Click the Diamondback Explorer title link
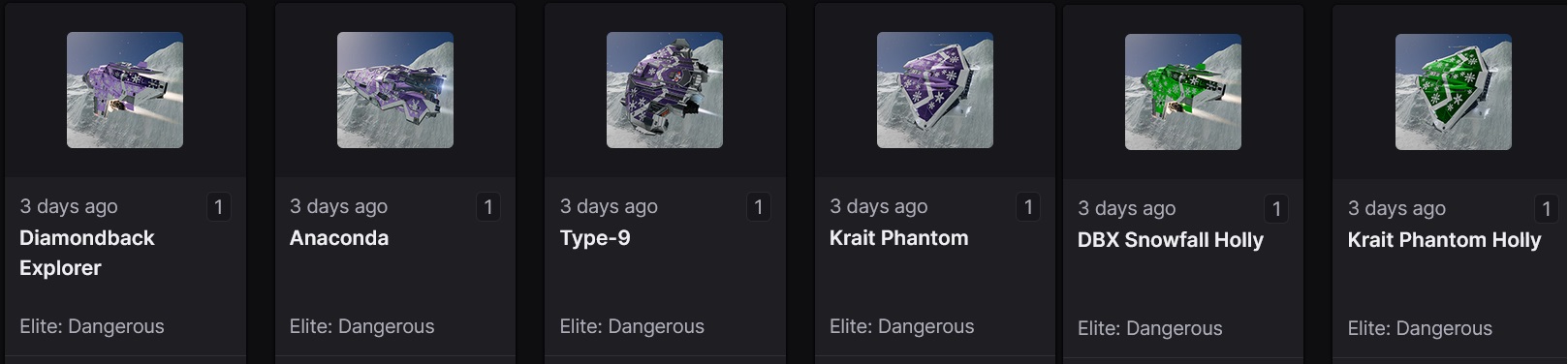The image size is (1568, 364). (x=87, y=253)
